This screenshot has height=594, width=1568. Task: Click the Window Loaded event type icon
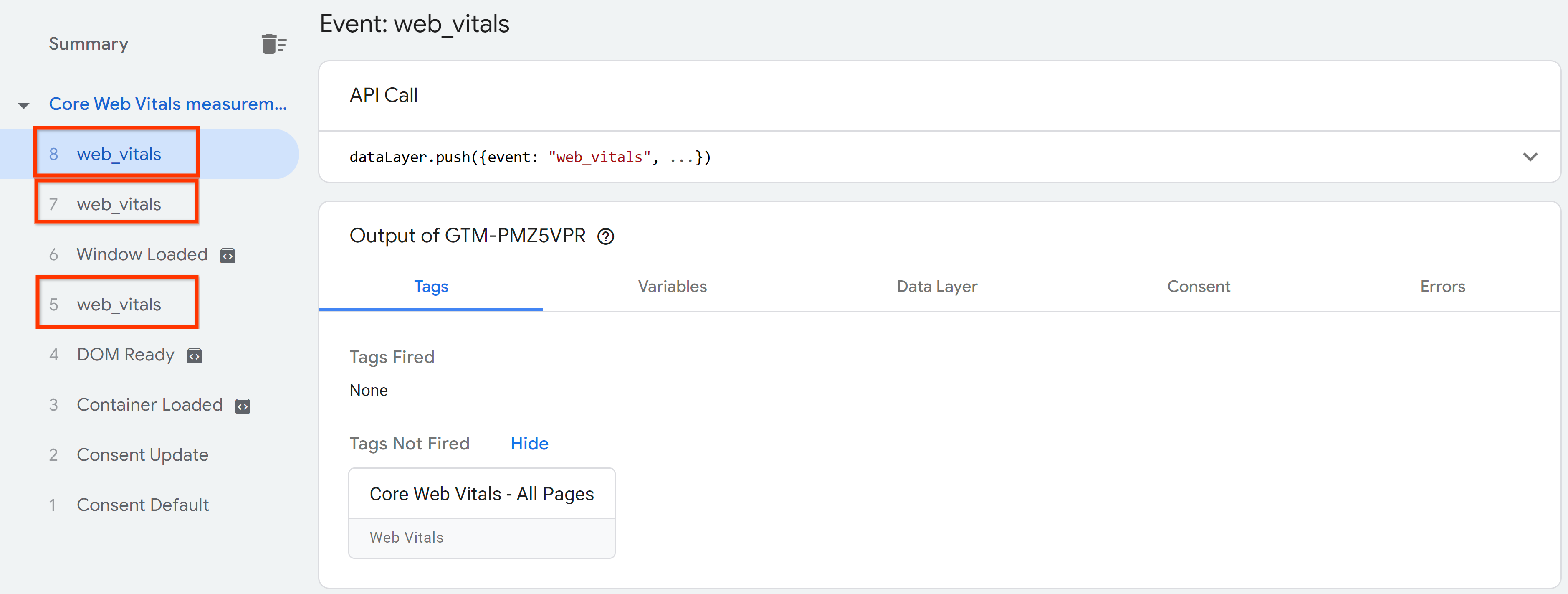coord(227,255)
